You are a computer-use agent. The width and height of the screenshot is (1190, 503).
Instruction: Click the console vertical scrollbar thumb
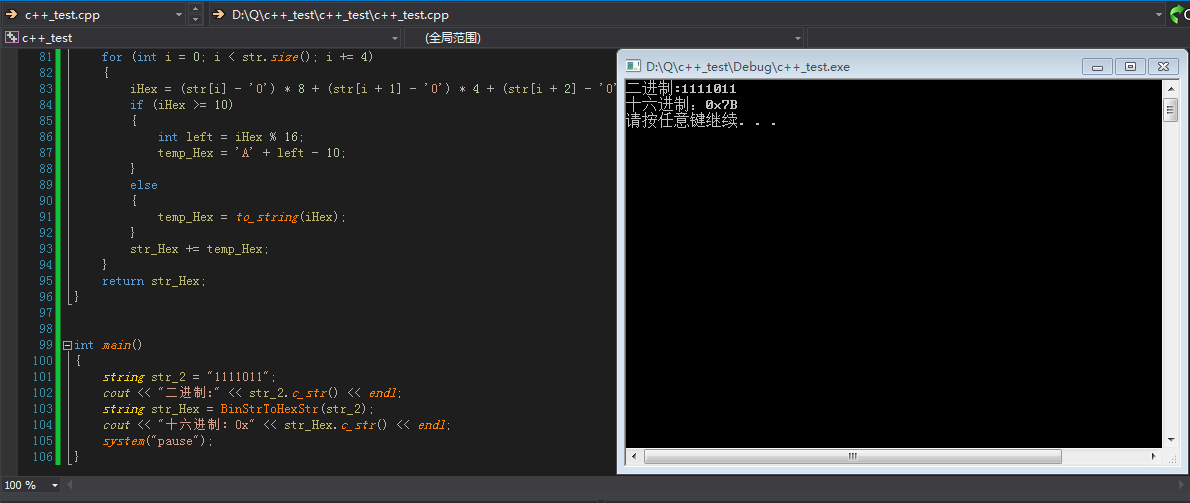coord(1170,109)
